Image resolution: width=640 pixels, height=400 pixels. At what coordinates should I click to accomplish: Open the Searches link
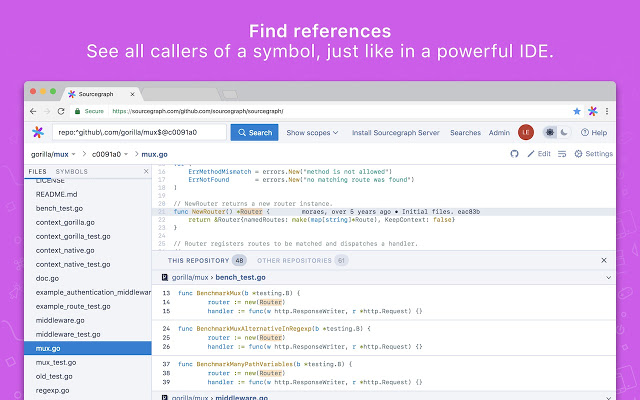465,133
